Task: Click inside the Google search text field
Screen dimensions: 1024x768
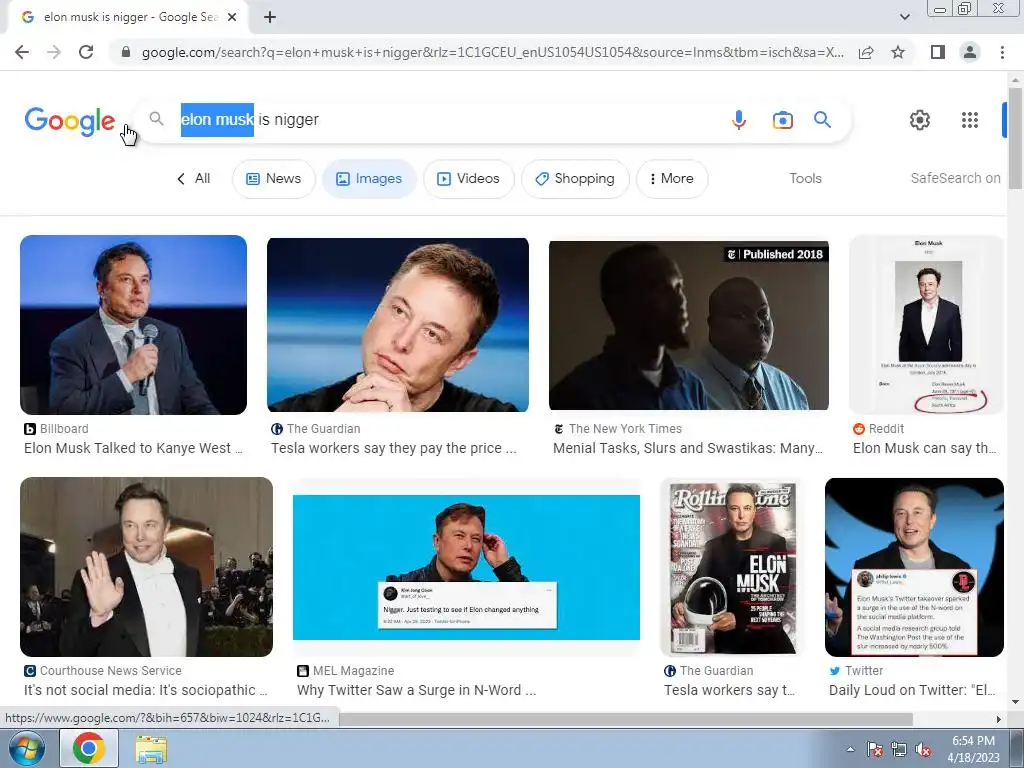Action: (x=451, y=120)
